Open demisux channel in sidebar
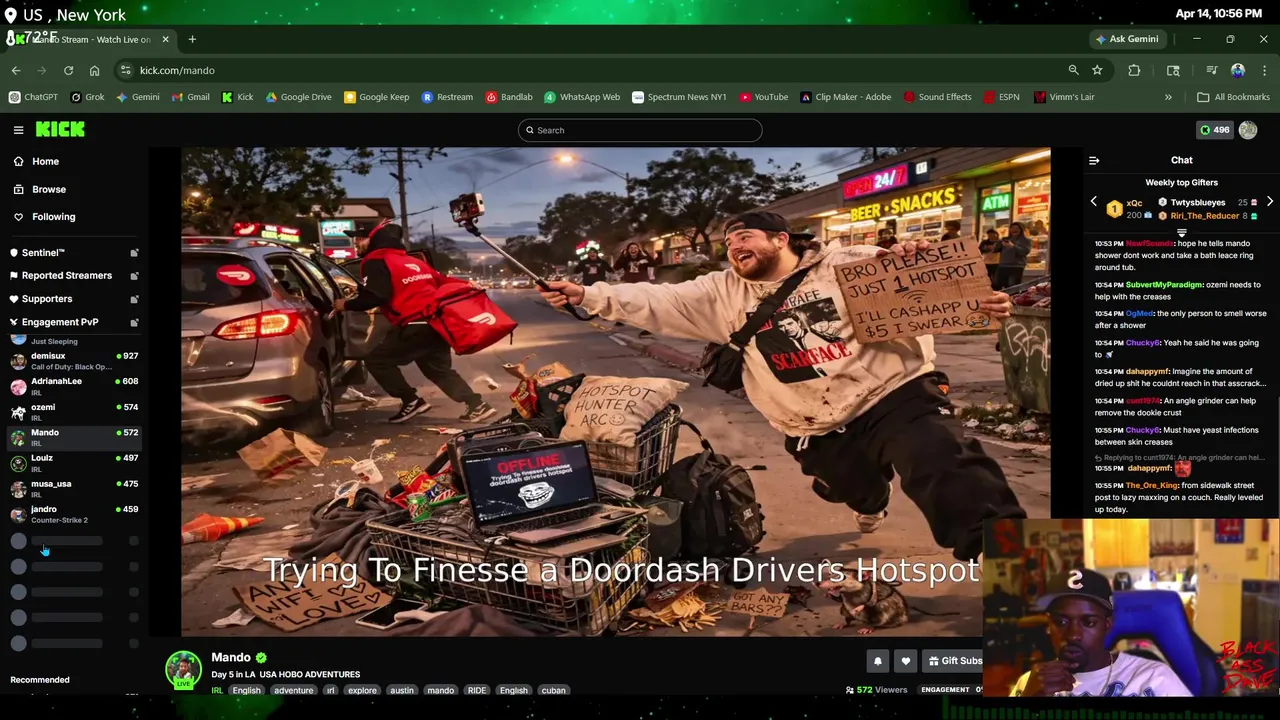Screen dimensions: 1280x720 (74, 361)
